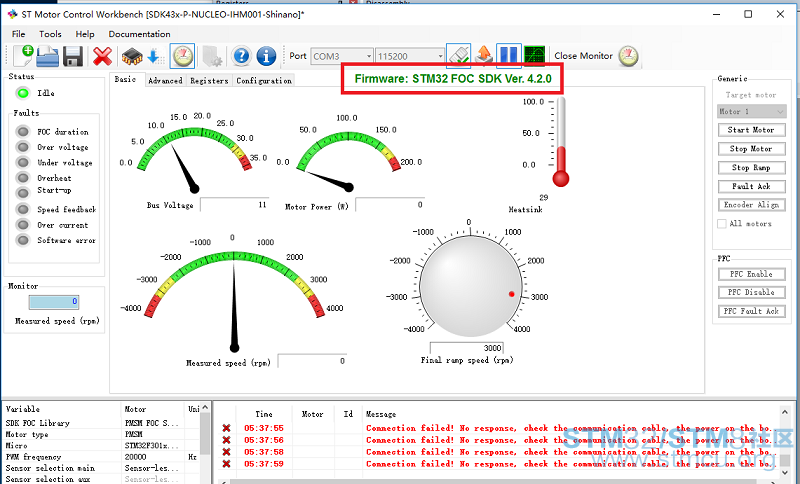Click the Encoder Align button
Image resolution: width=800 pixels, height=484 pixels.
(751, 205)
